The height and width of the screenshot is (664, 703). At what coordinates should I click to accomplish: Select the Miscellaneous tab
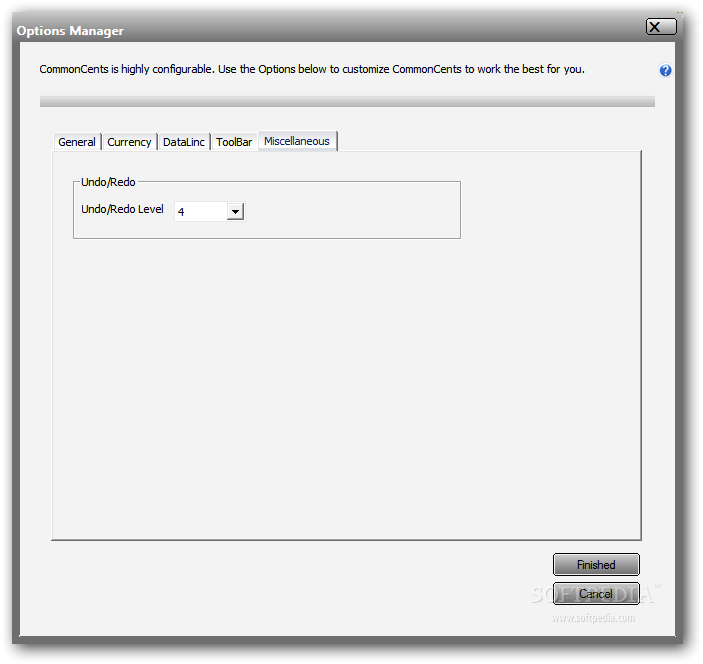point(297,141)
